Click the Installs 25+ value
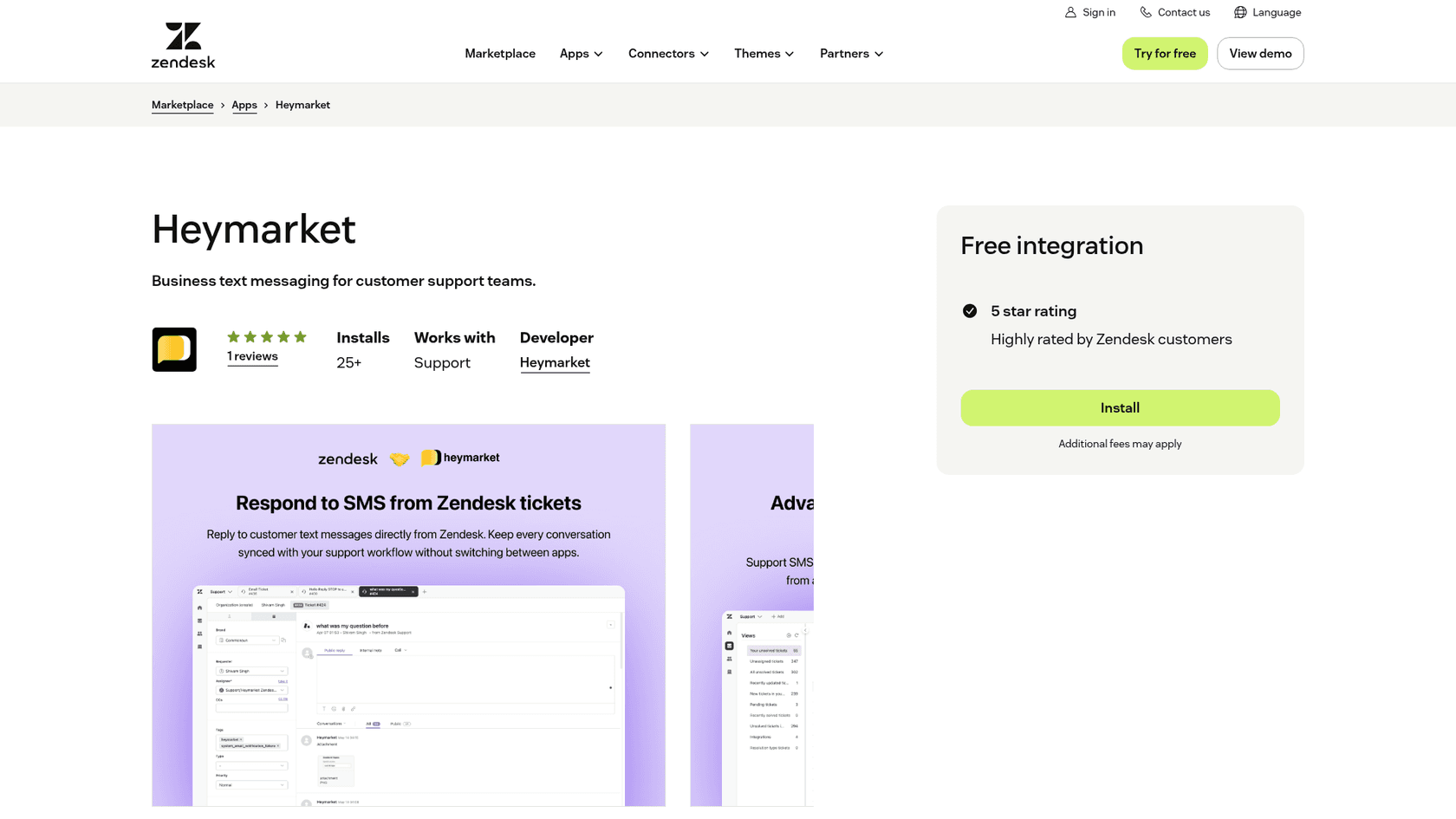The height and width of the screenshot is (819, 1456). (x=349, y=363)
